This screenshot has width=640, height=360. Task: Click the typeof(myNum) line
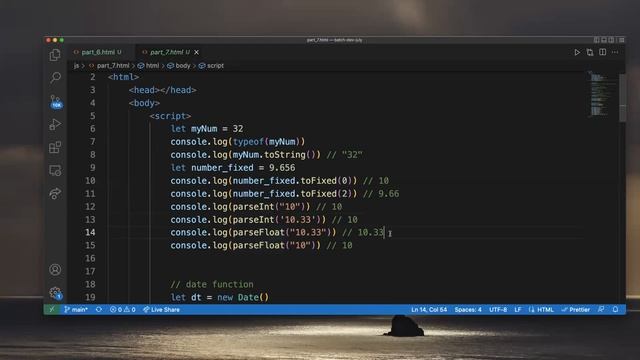[x=238, y=142]
